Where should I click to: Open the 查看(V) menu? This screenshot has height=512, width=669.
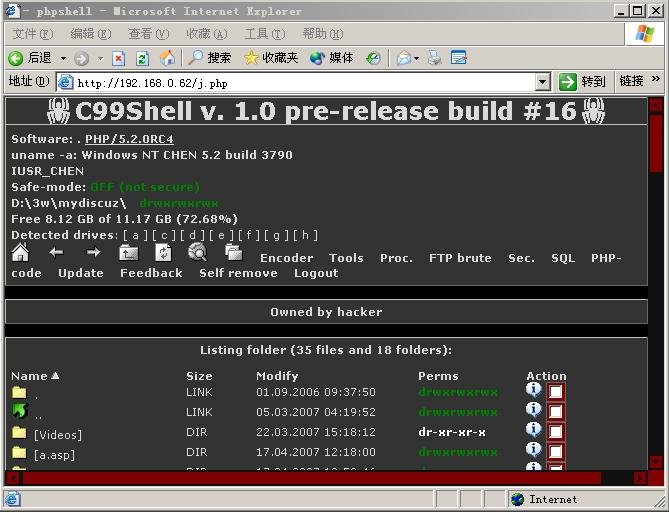148,34
